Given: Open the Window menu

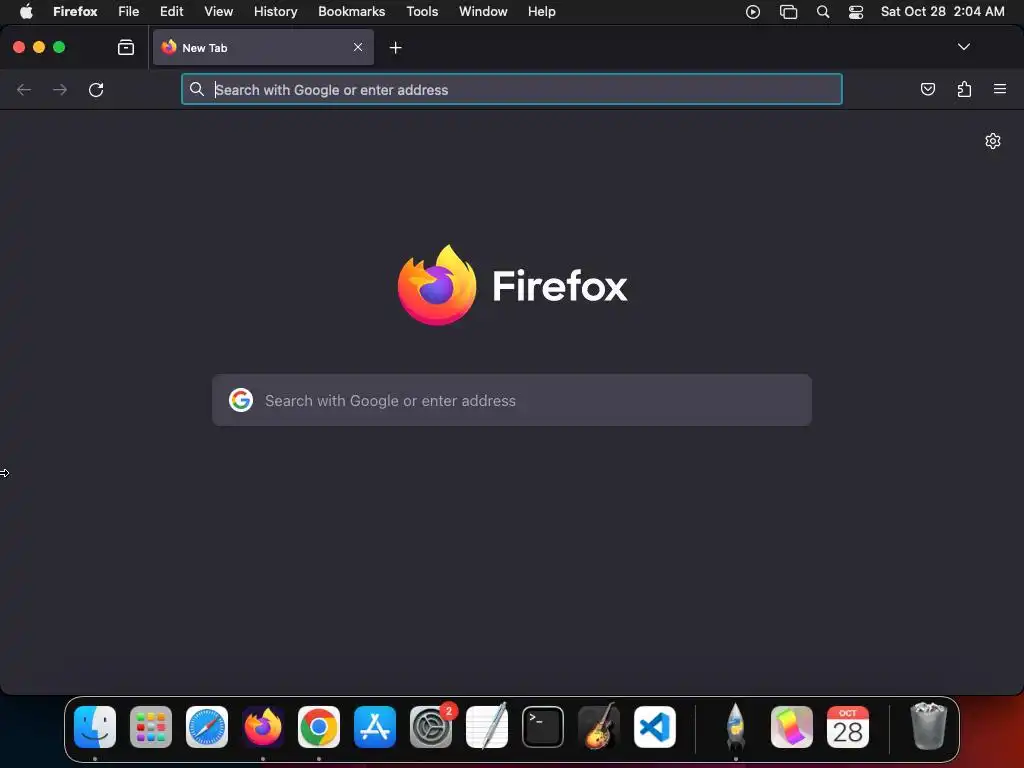Looking at the screenshot, I should coord(483,11).
